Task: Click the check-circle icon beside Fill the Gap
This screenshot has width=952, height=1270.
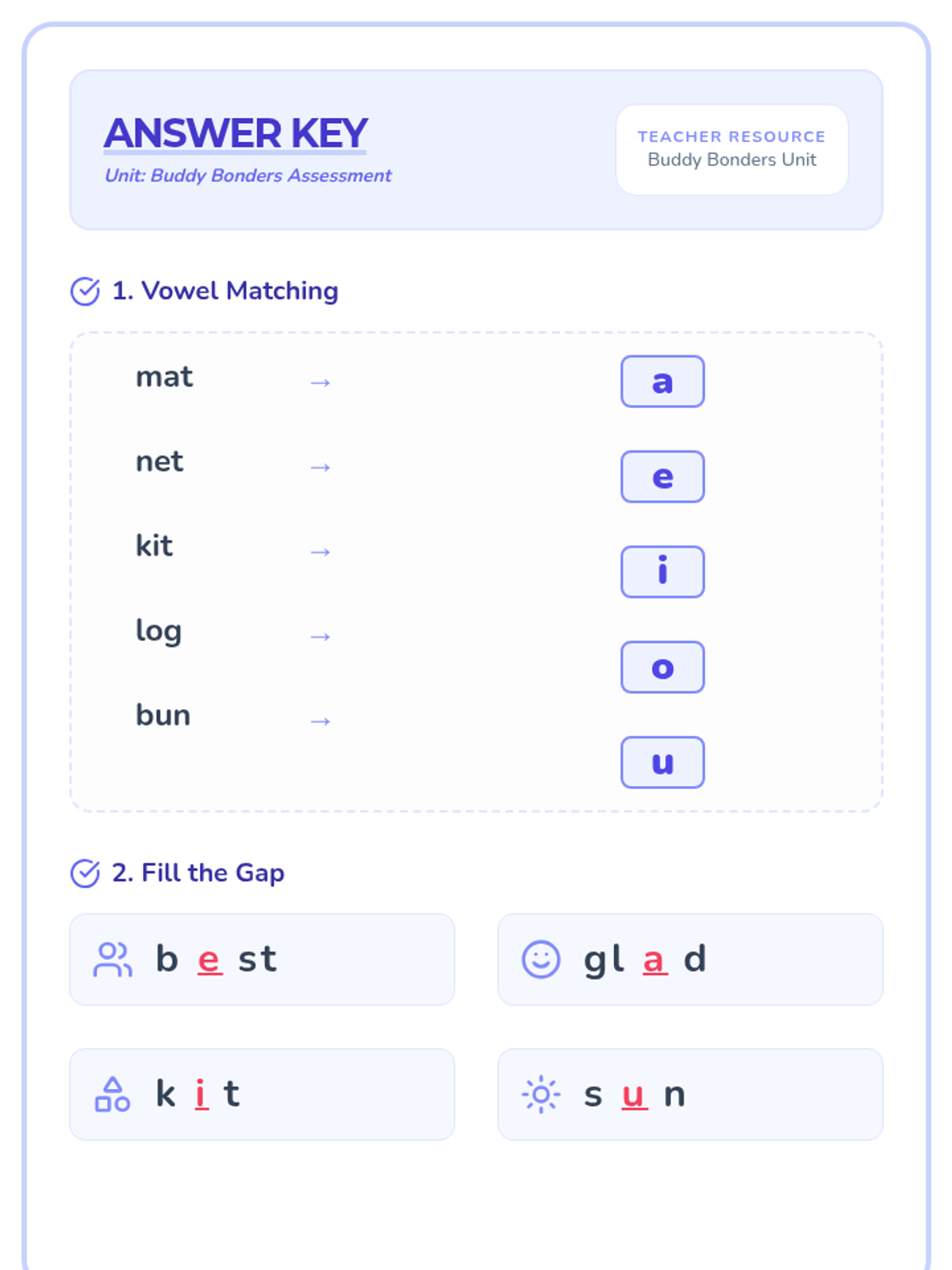Action: (85, 873)
